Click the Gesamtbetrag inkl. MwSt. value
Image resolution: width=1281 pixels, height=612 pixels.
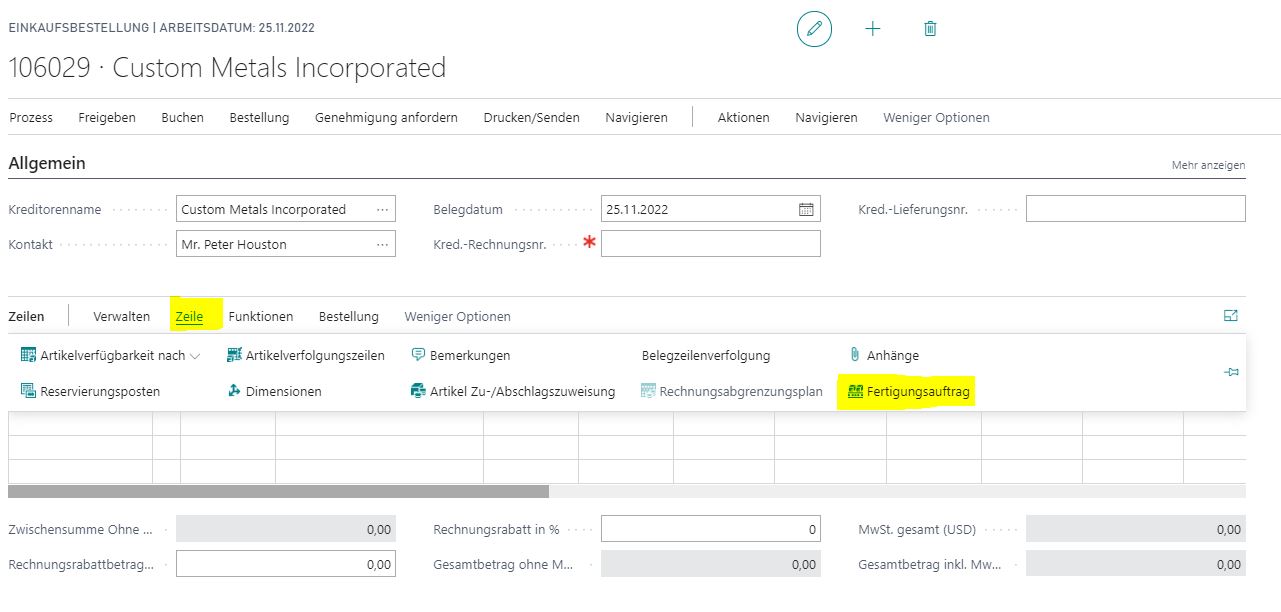click(x=1136, y=564)
